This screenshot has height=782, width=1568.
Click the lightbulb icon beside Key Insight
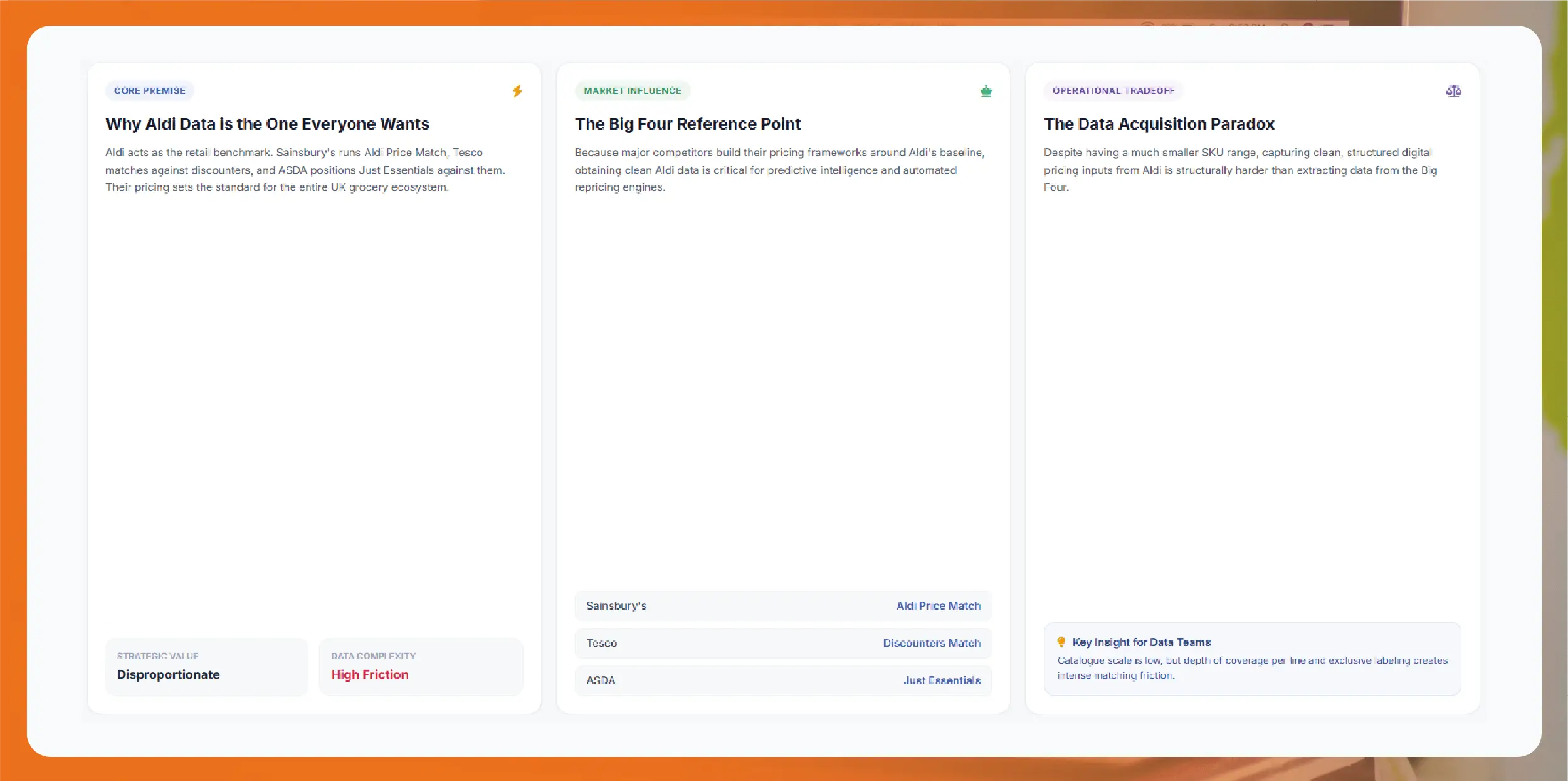pos(1061,642)
